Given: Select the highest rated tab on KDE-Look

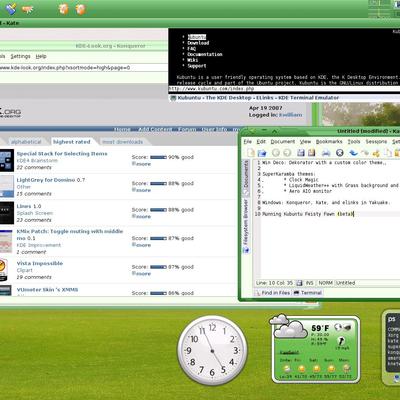Looking at the screenshot, I should (x=72, y=142).
